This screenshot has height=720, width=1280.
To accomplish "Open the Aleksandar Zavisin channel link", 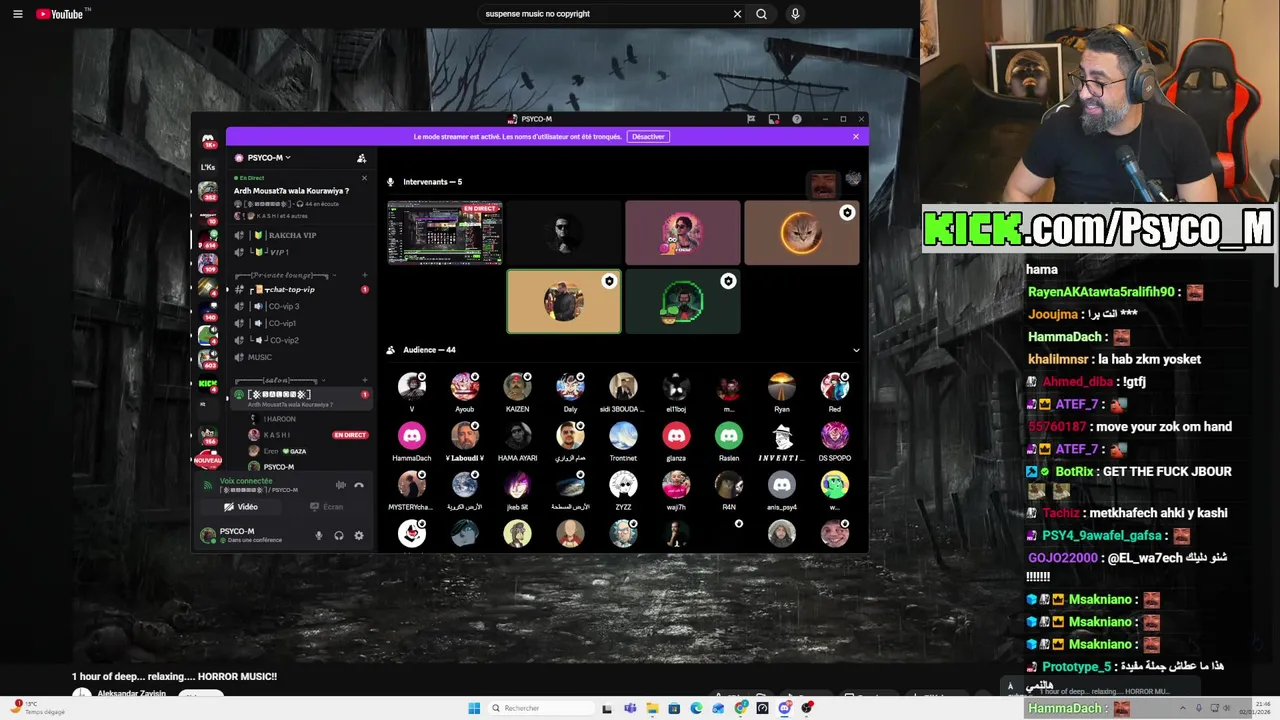I will pos(132,693).
